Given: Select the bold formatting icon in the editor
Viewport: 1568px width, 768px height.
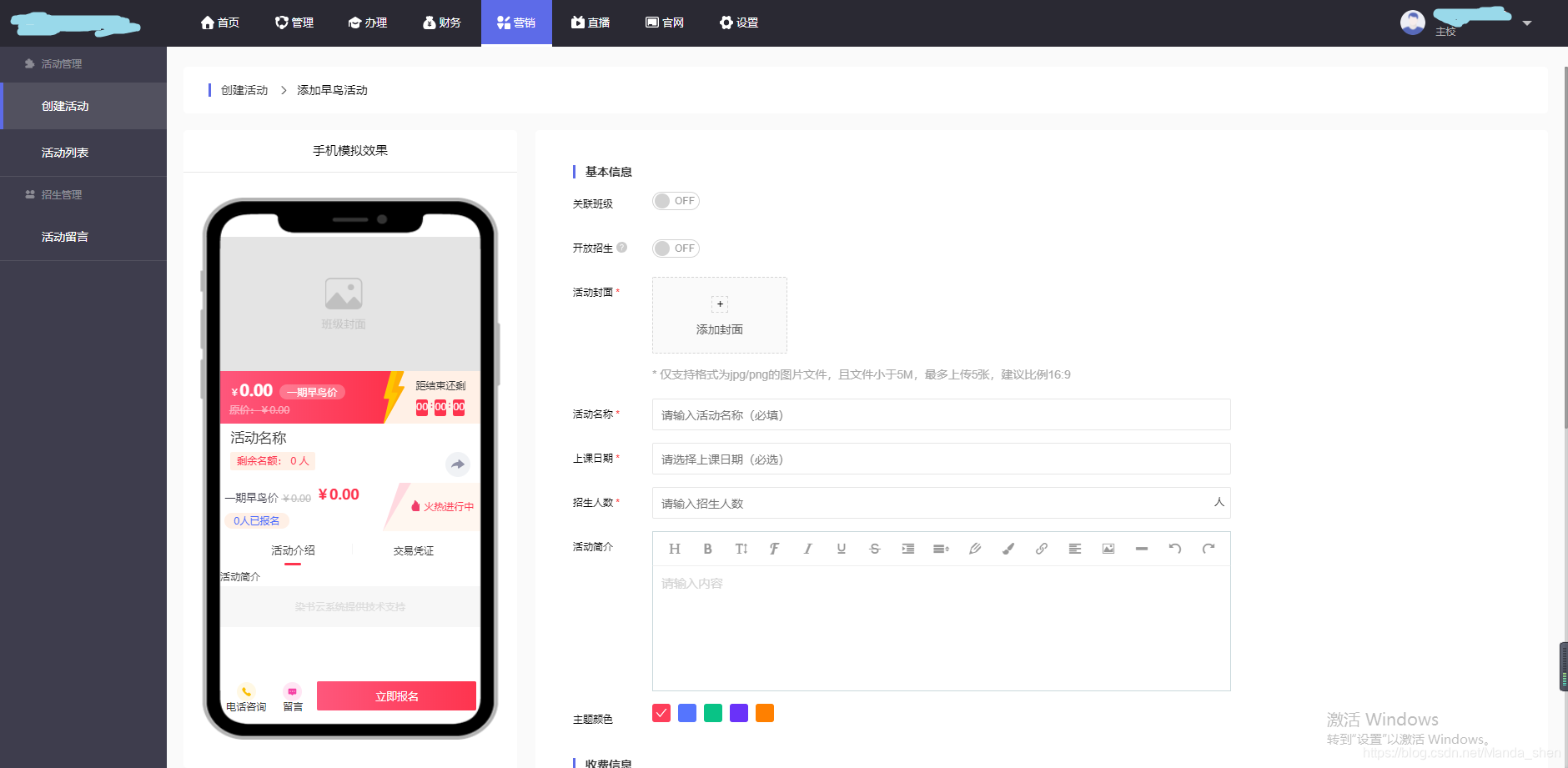Looking at the screenshot, I should [707, 548].
